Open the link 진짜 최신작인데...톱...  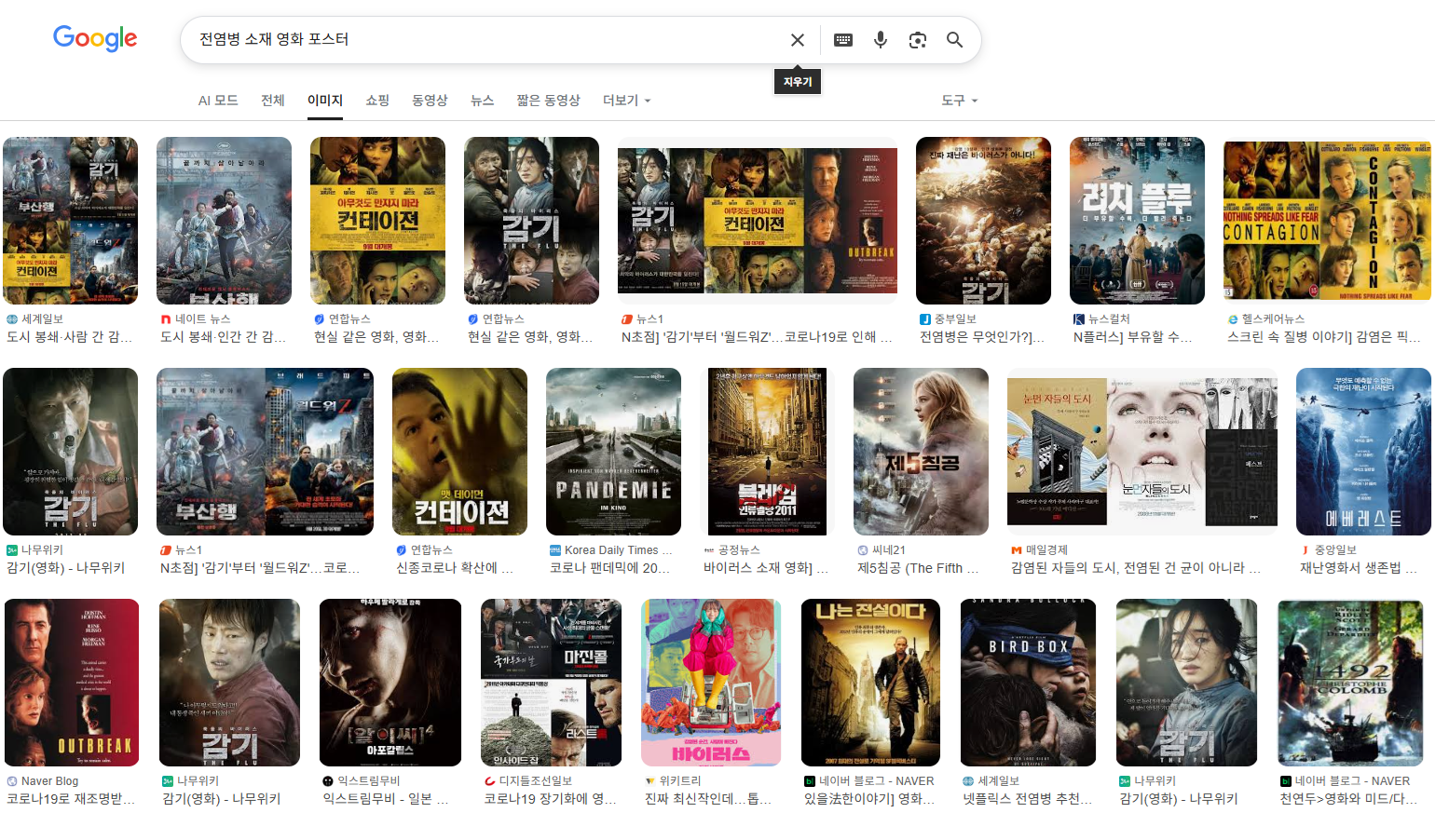707,798
